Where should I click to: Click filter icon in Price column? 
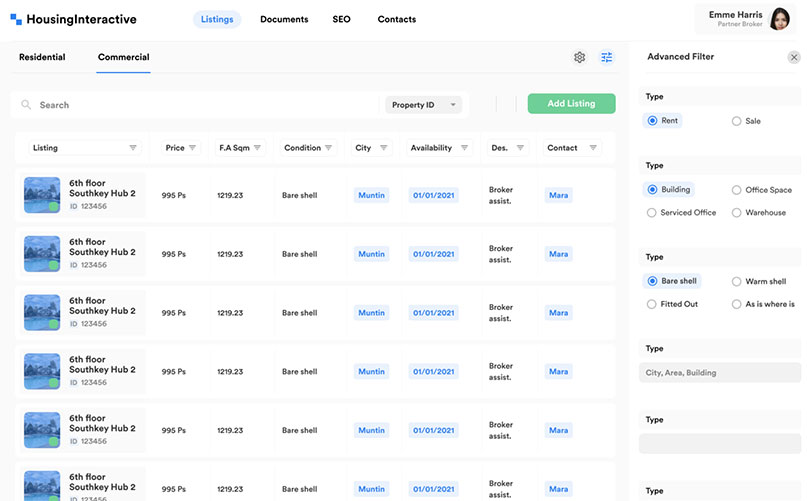(x=193, y=148)
